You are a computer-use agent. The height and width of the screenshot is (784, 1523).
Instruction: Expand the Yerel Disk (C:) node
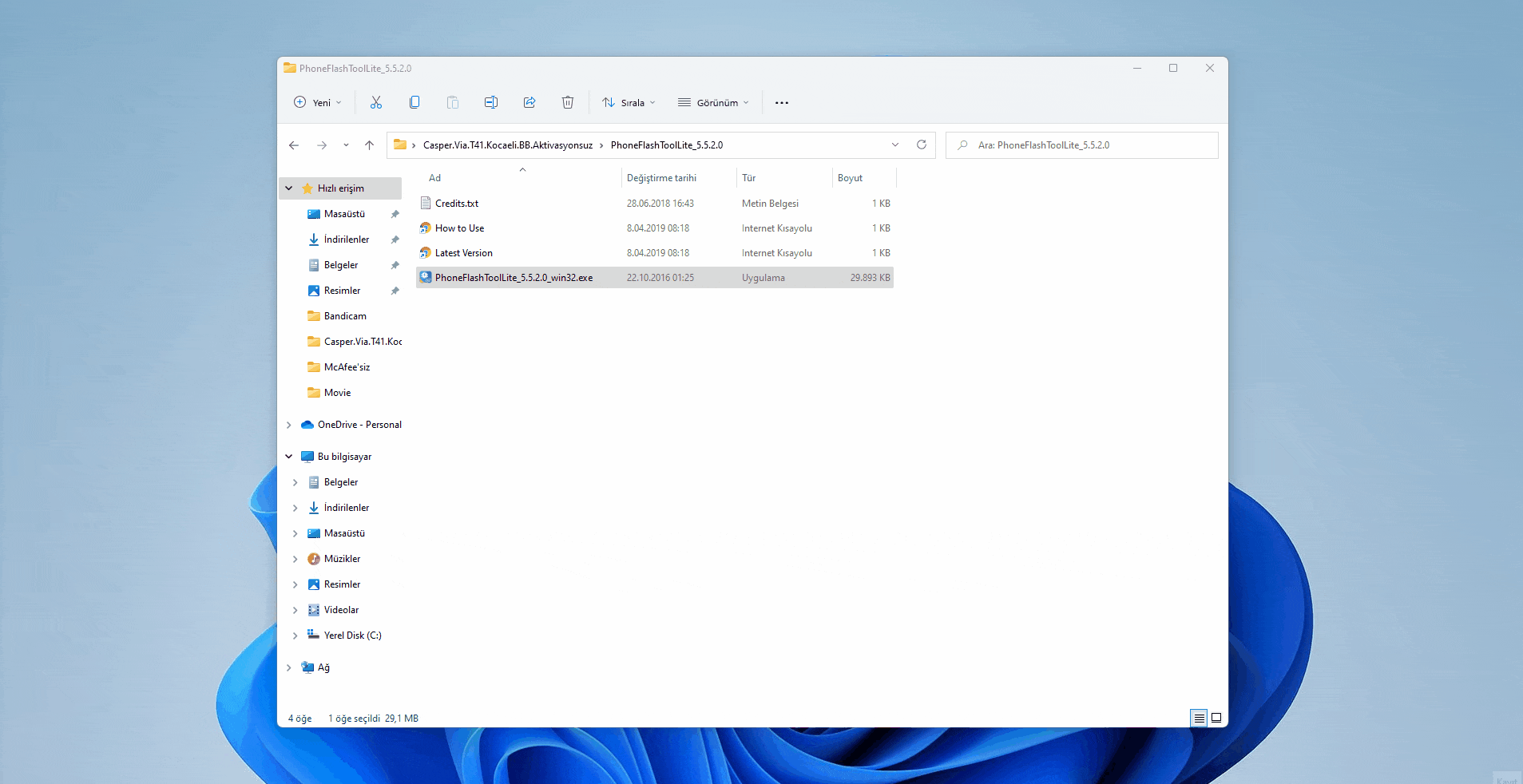(295, 636)
